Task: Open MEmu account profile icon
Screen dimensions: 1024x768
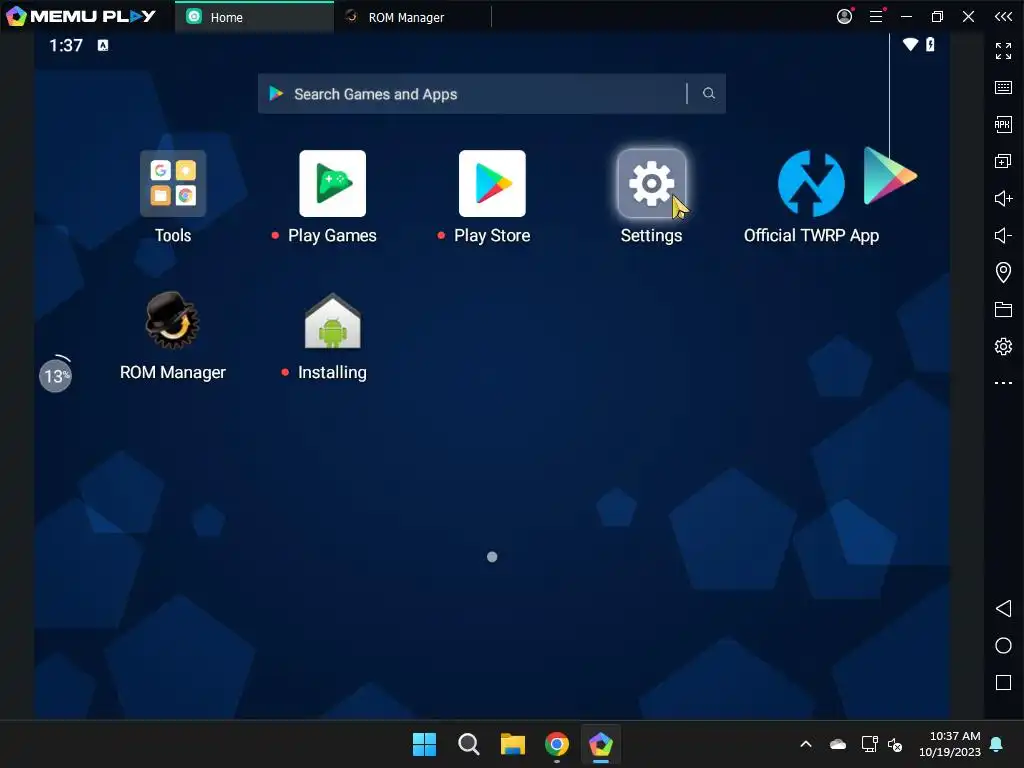Action: (844, 16)
